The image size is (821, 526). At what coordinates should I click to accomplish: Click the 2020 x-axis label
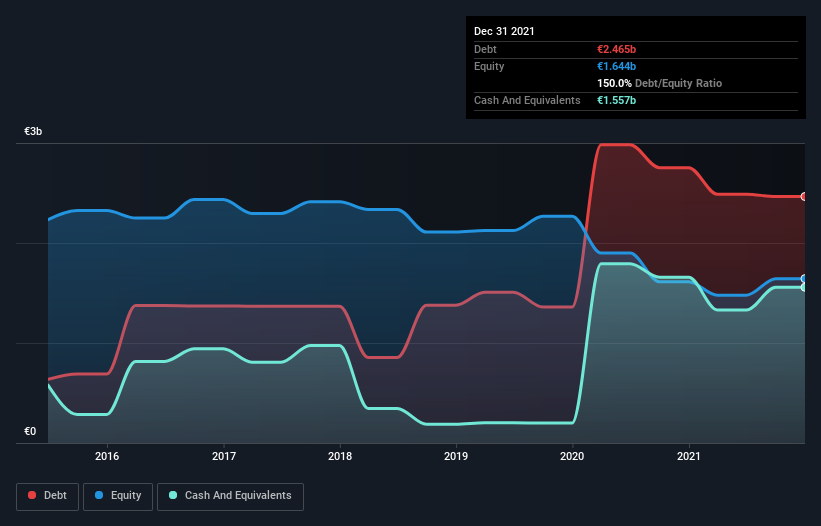pyautogui.click(x=572, y=456)
